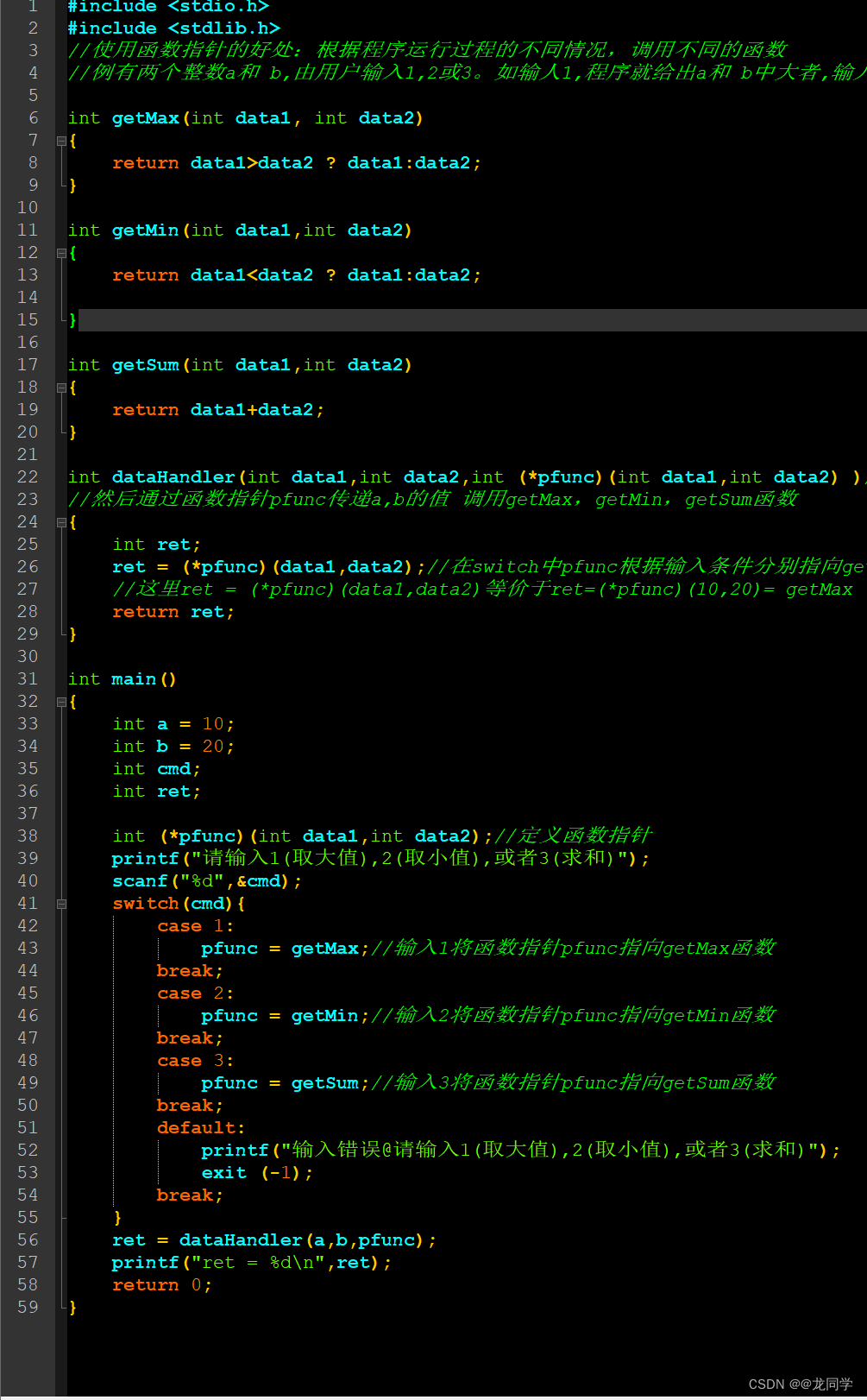Click the 'break;' on line 54
Screen dimensions: 867x1400
[190, 1195]
